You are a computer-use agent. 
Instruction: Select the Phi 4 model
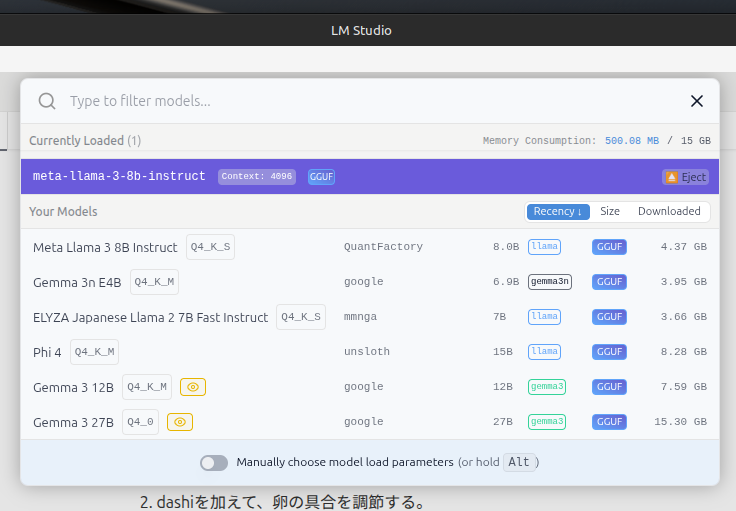[x=47, y=352]
